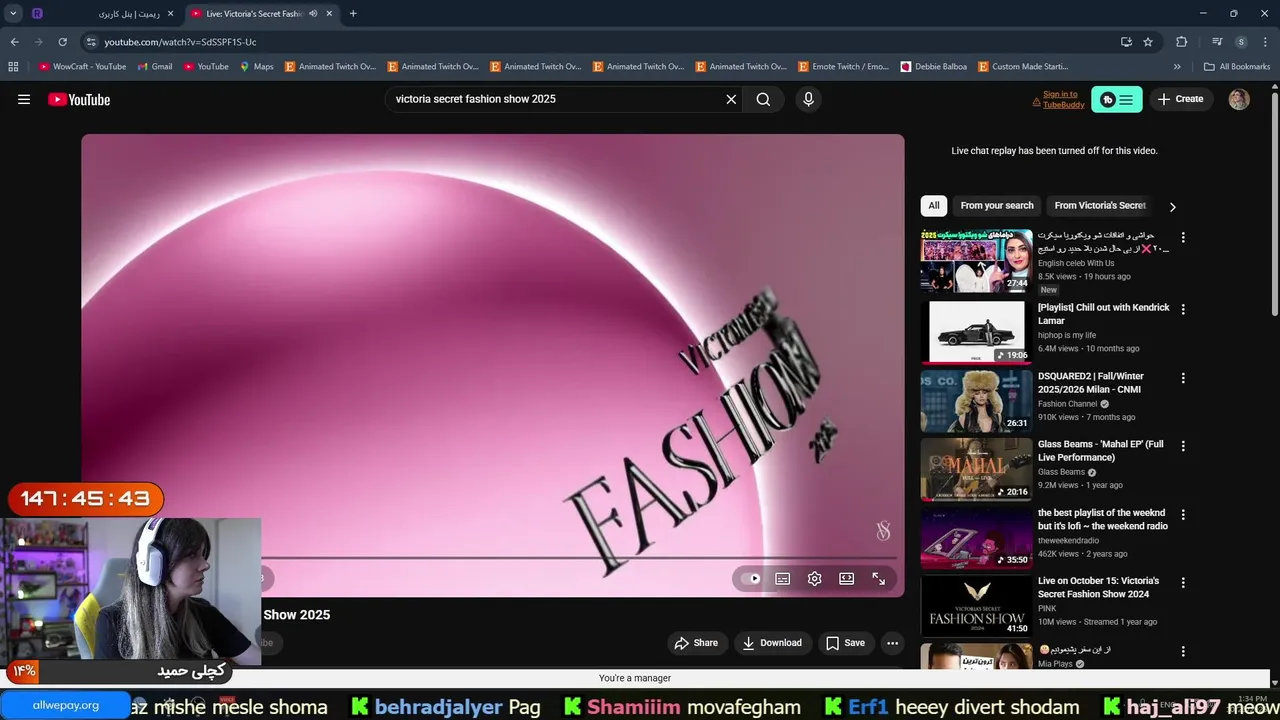Screen dimensions: 1280x720
Task: Open the player settings gear
Action: (x=815, y=578)
